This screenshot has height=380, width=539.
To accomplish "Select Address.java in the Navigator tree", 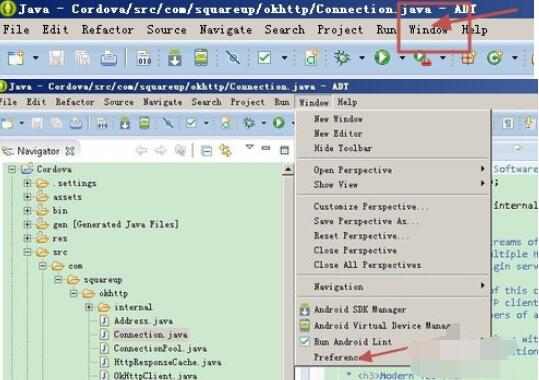I will coord(143,321).
